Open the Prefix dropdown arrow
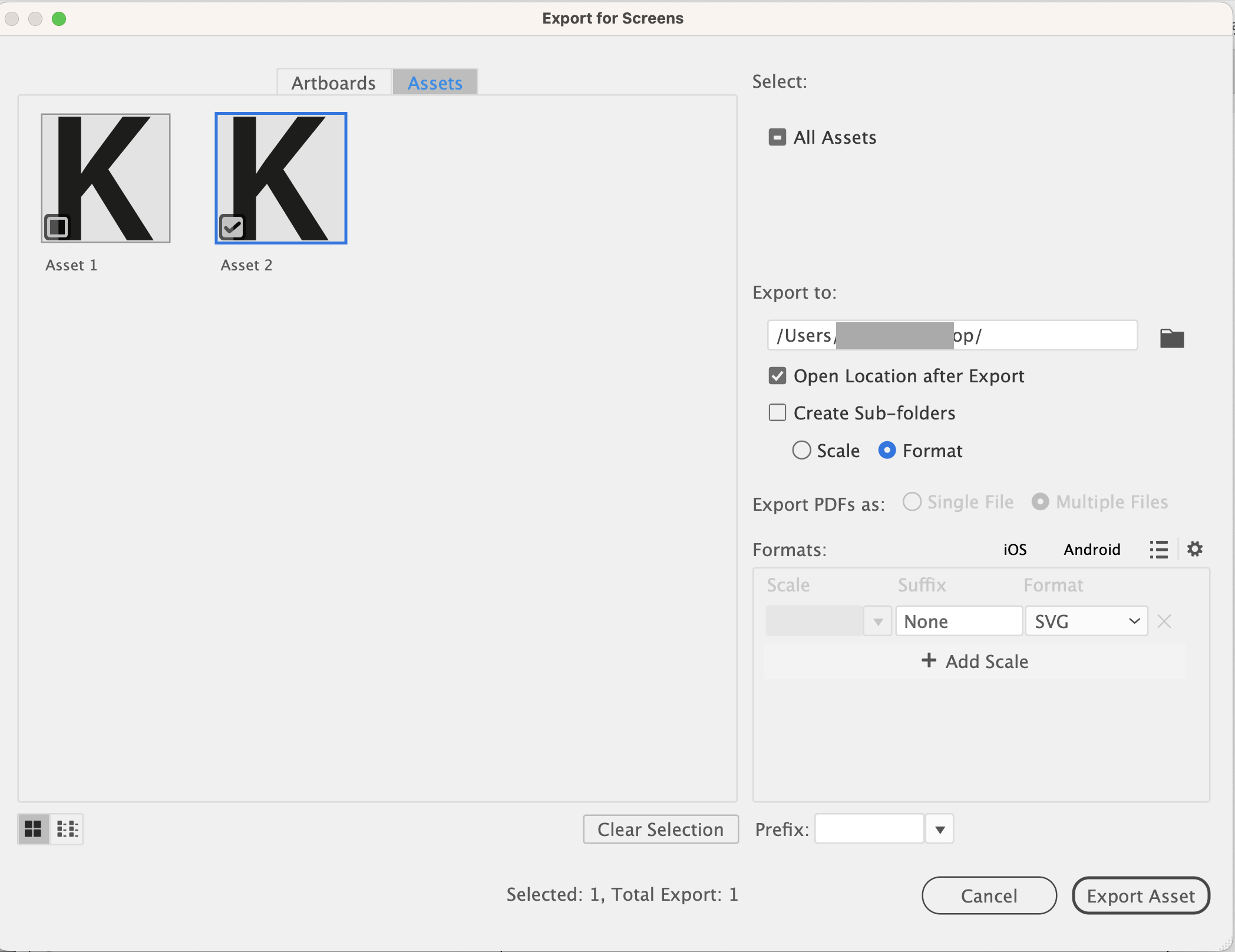 [939, 829]
